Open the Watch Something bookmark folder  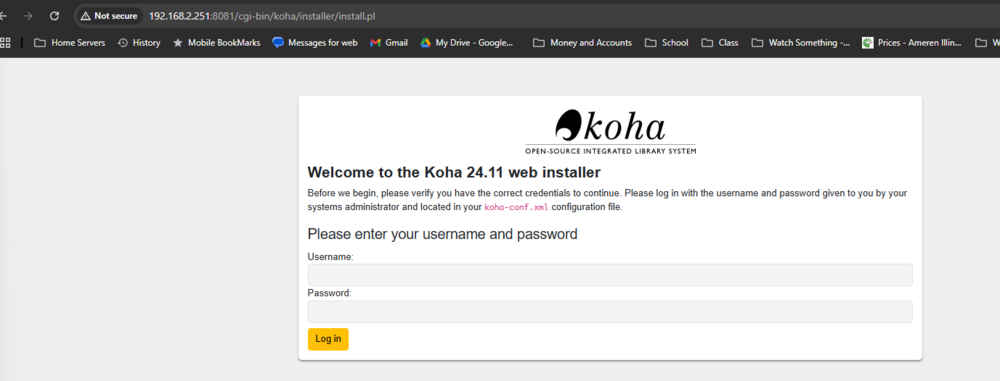point(801,43)
